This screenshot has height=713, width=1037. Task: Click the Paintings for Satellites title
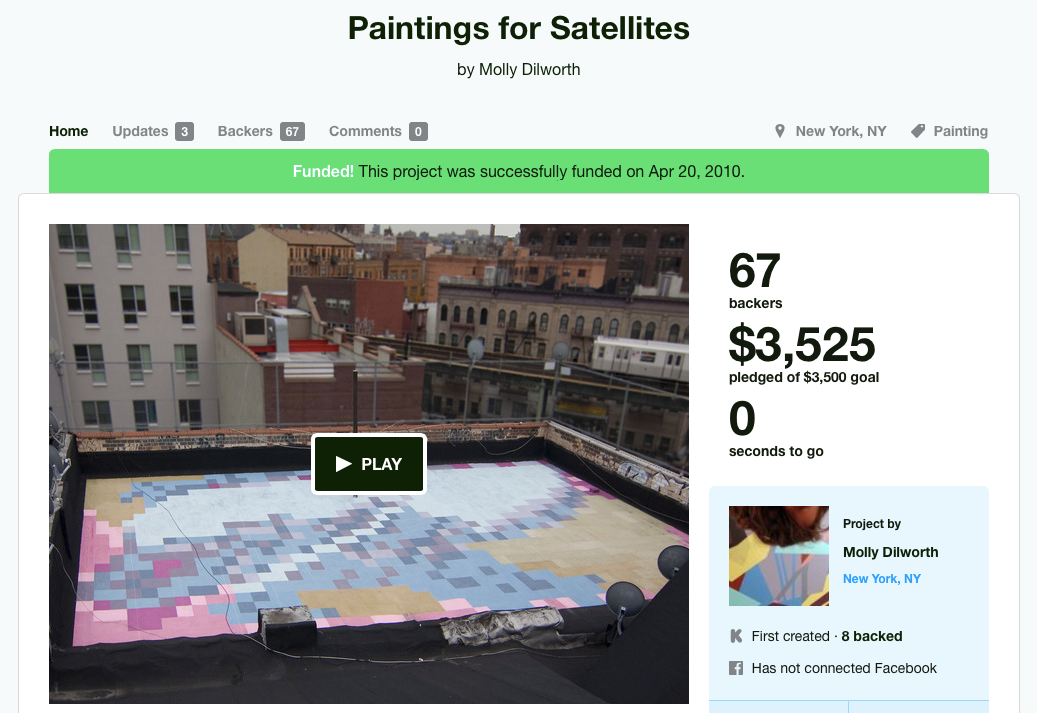click(x=518, y=28)
